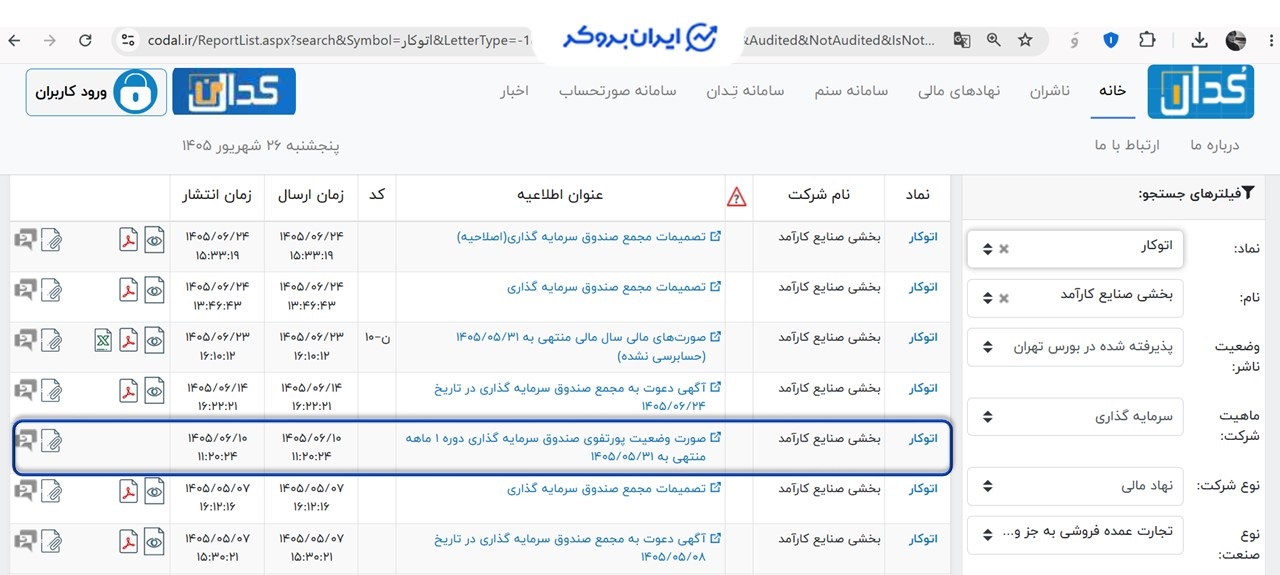1280x575 pixels.
Task: Click the Codal logo beside خانه
Action: click(x=1200, y=91)
